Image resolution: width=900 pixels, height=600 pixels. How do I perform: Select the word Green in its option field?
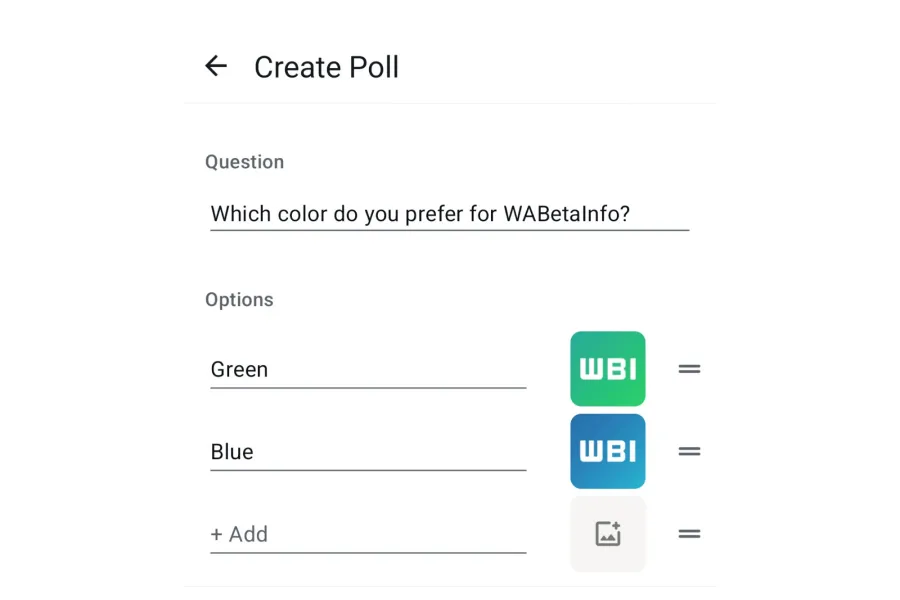click(239, 369)
